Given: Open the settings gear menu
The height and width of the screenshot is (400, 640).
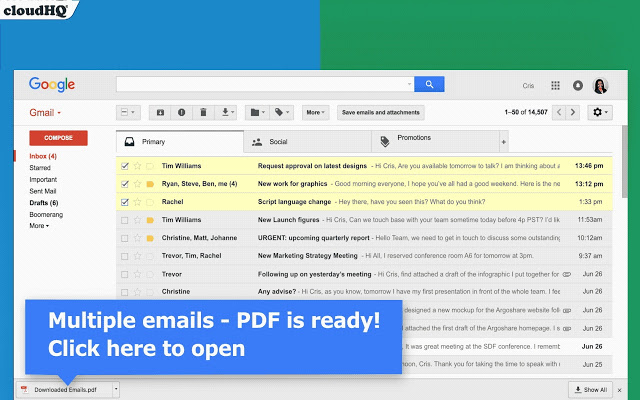Looking at the screenshot, I should pyautogui.click(x=600, y=112).
